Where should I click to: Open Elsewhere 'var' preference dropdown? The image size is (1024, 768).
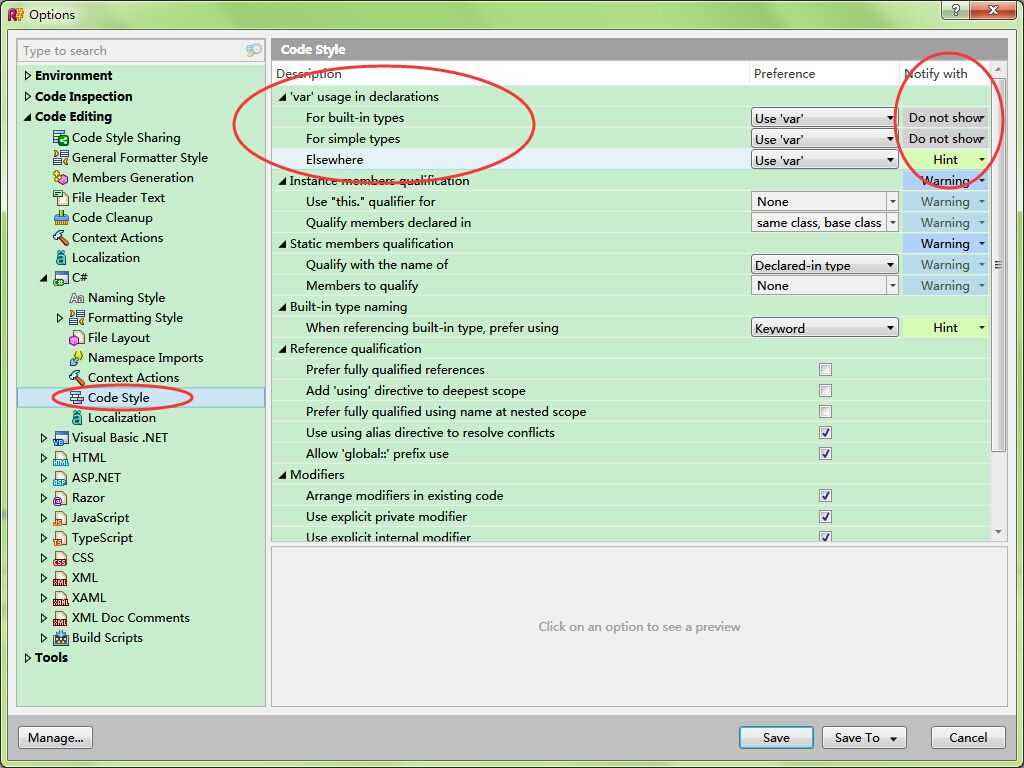825,160
